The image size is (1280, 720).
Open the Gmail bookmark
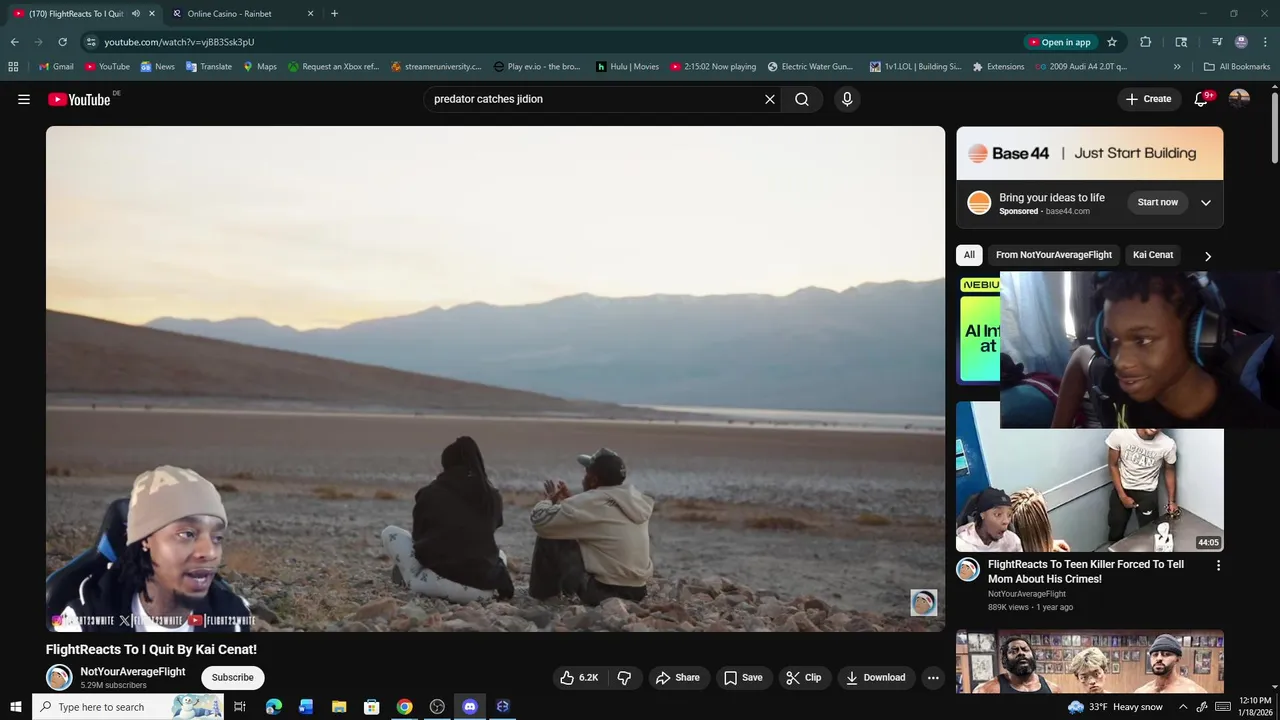point(56,67)
